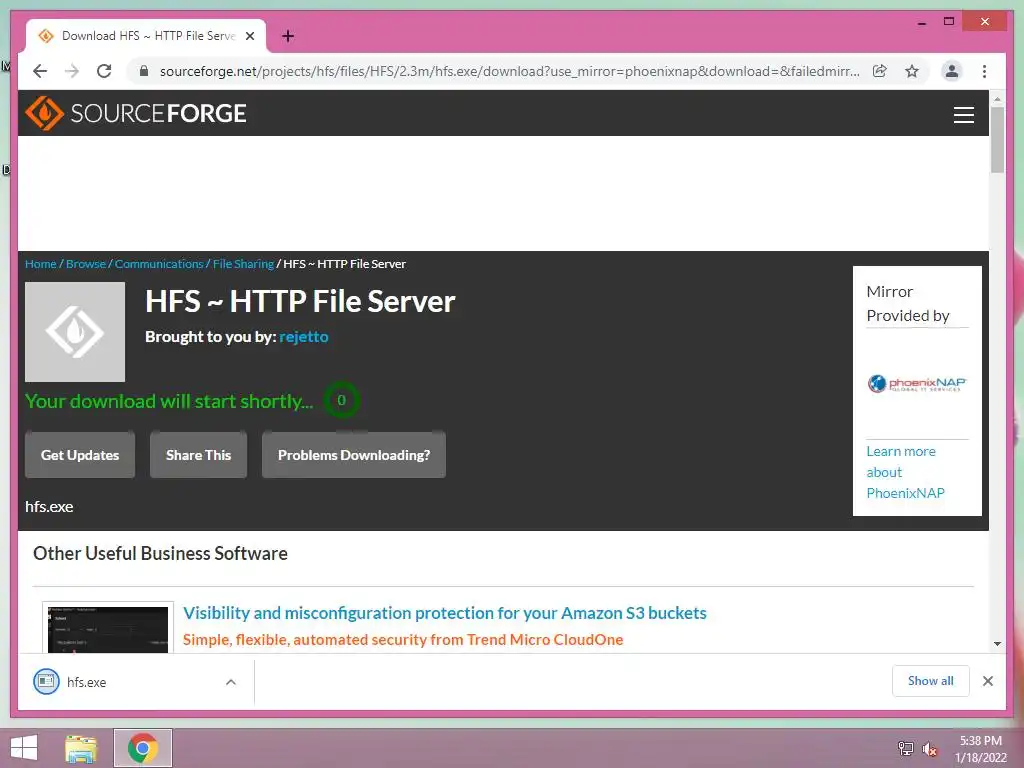Click the 'HFS ~ HTTP File Server' title
This screenshot has height=768, width=1024.
[x=300, y=302]
